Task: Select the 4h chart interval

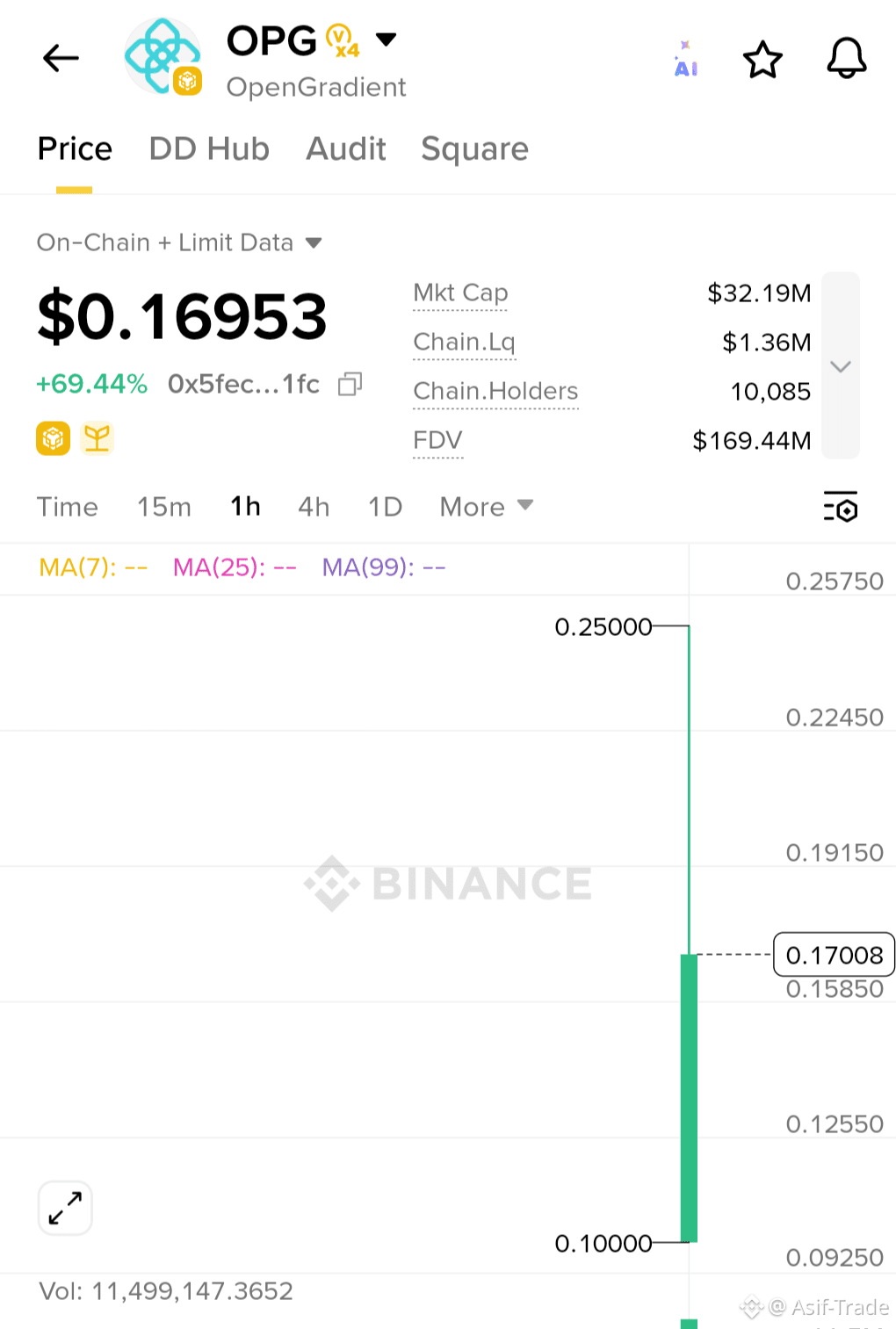Action: point(314,507)
